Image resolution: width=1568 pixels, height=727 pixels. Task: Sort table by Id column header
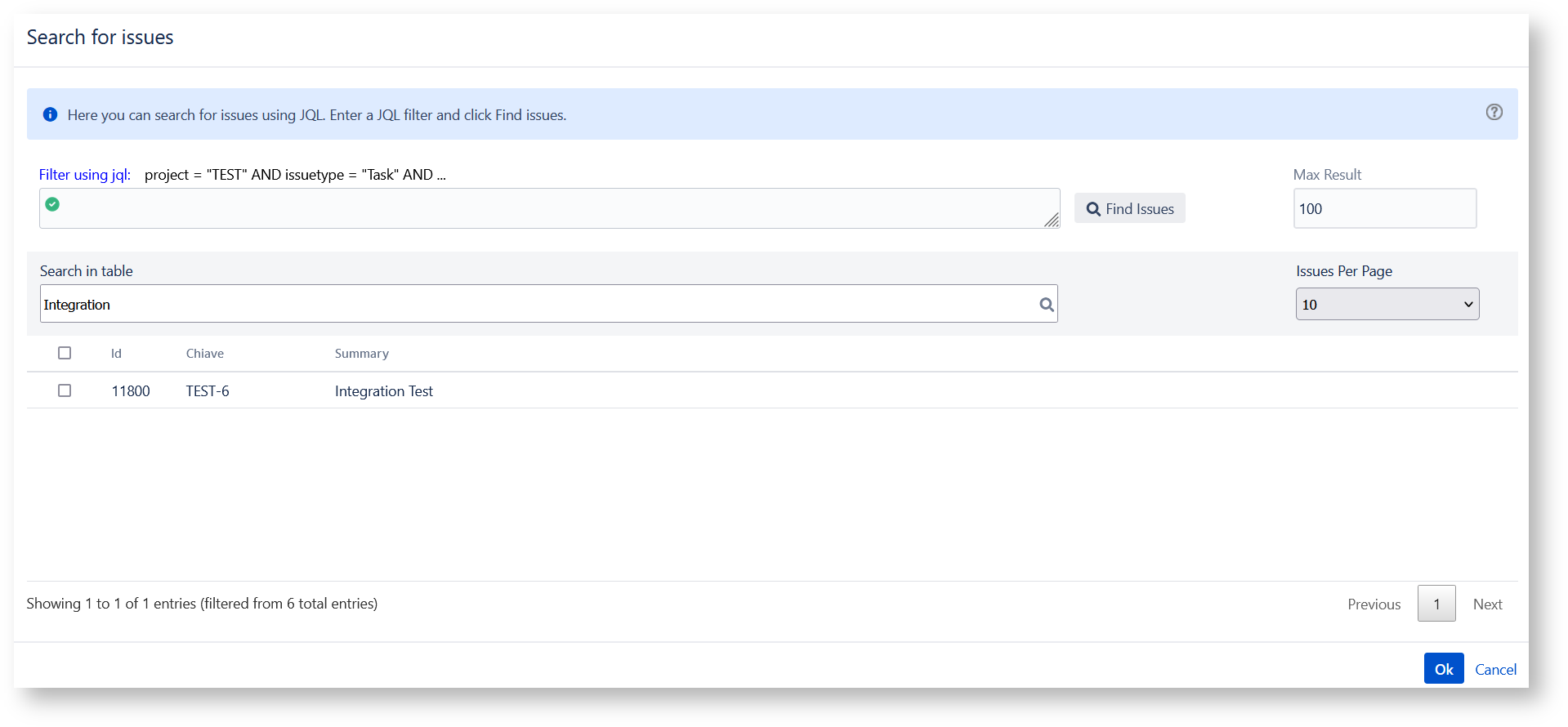[116, 354]
